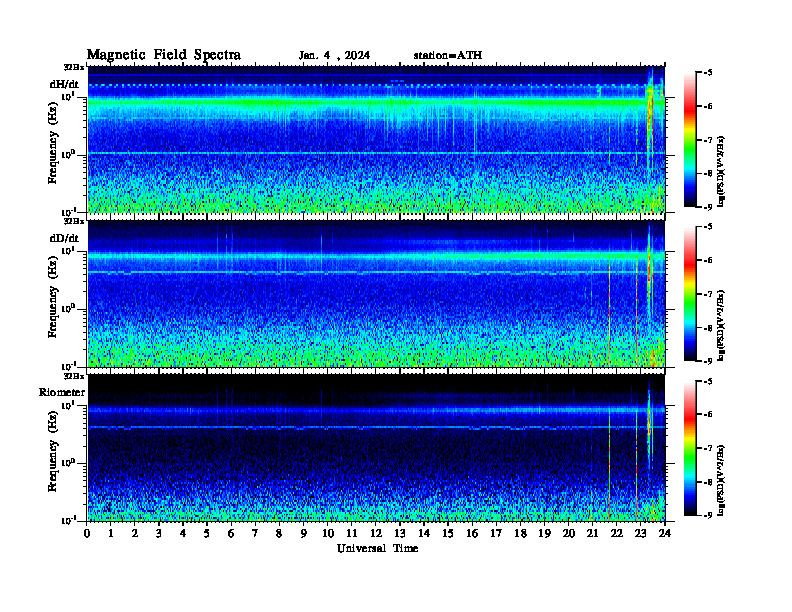Click hour tick label '23' on time axis
The width and height of the screenshot is (792, 612).
click(x=640, y=533)
